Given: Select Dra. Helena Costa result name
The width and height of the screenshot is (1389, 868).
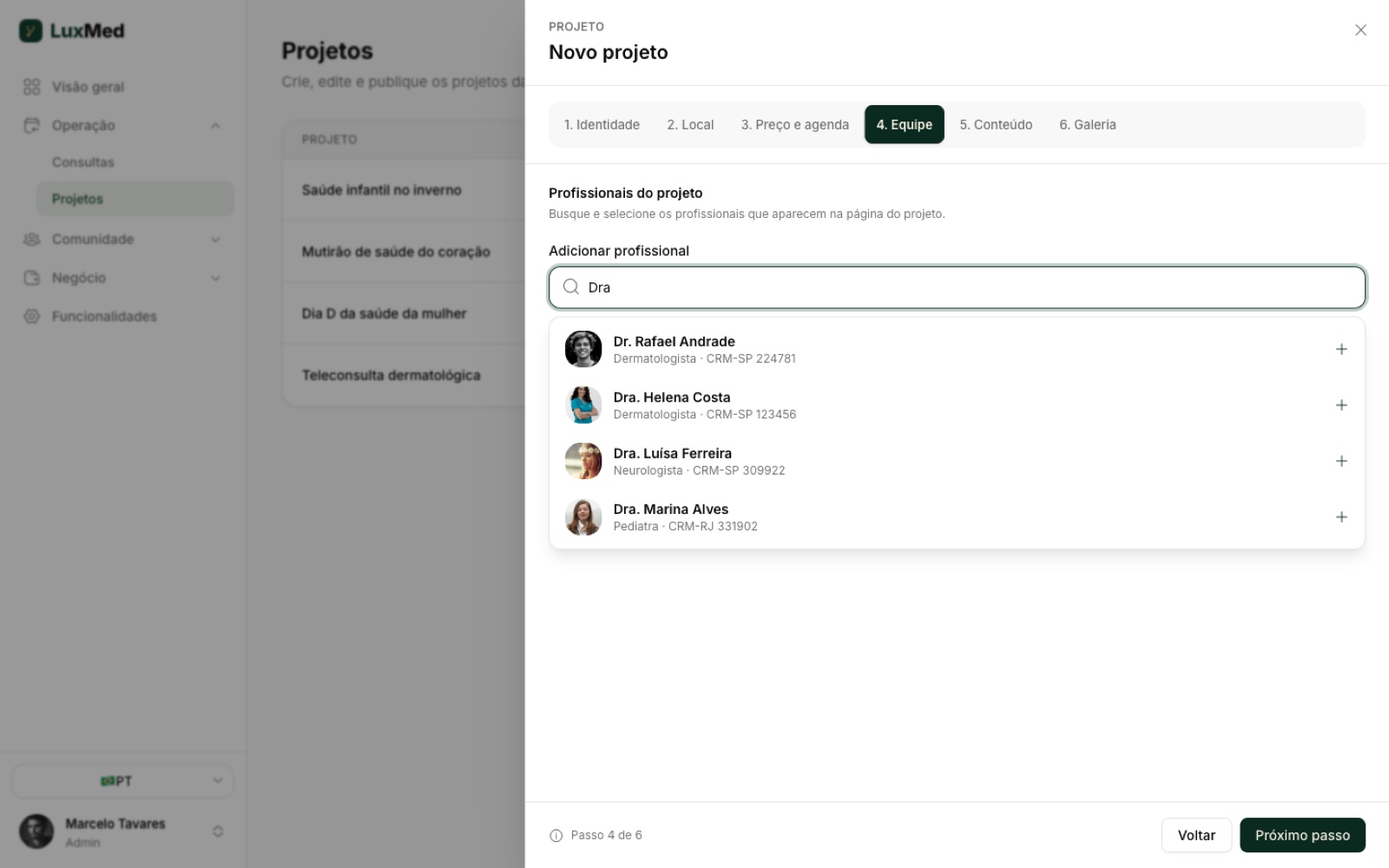Looking at the screenshot, I should pos(672,398).
